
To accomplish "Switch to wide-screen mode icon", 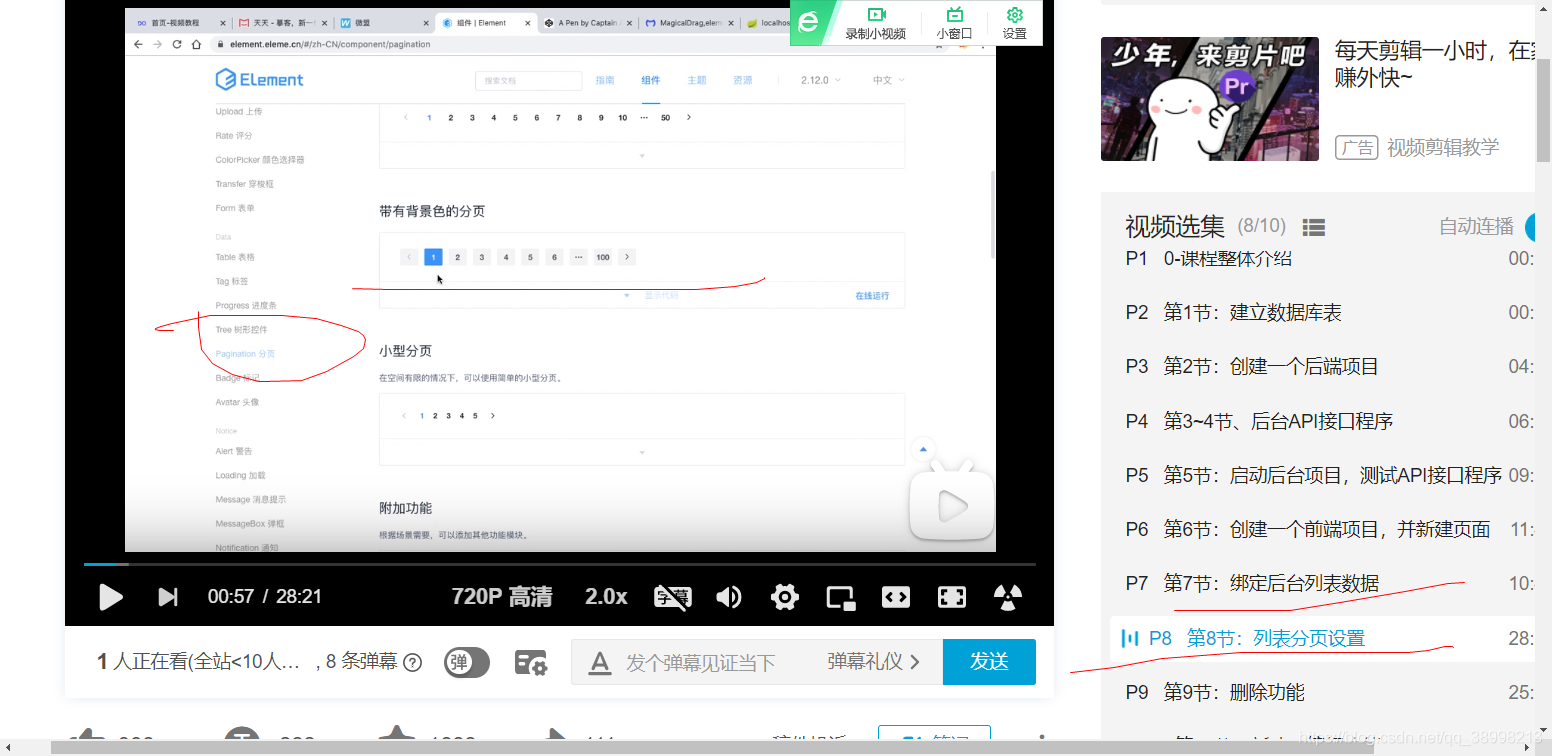I will (896, 597).
